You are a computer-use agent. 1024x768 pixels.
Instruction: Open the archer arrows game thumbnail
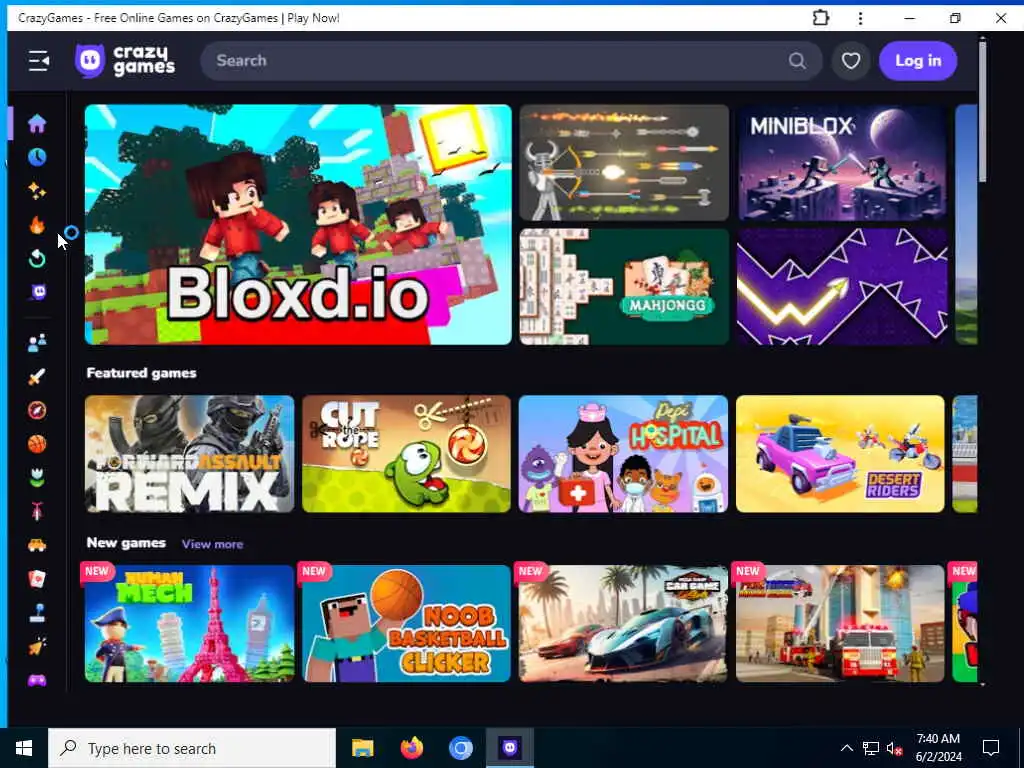(624, 163)
